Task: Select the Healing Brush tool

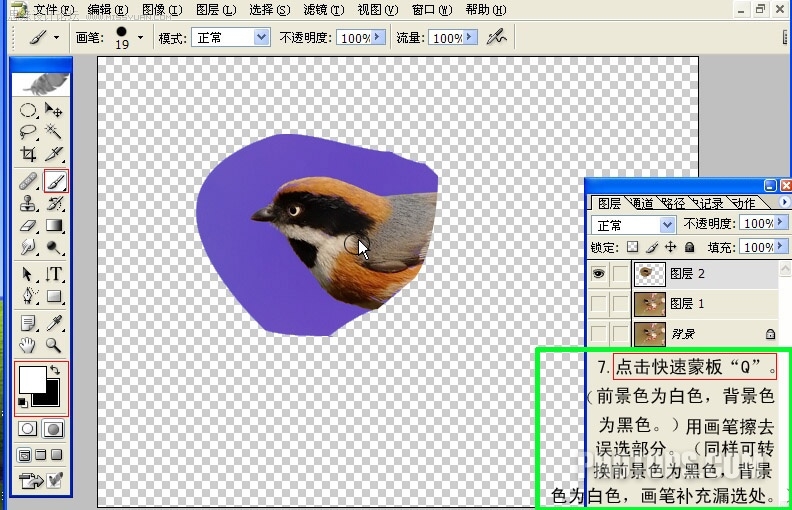Action: coord(28,181)
